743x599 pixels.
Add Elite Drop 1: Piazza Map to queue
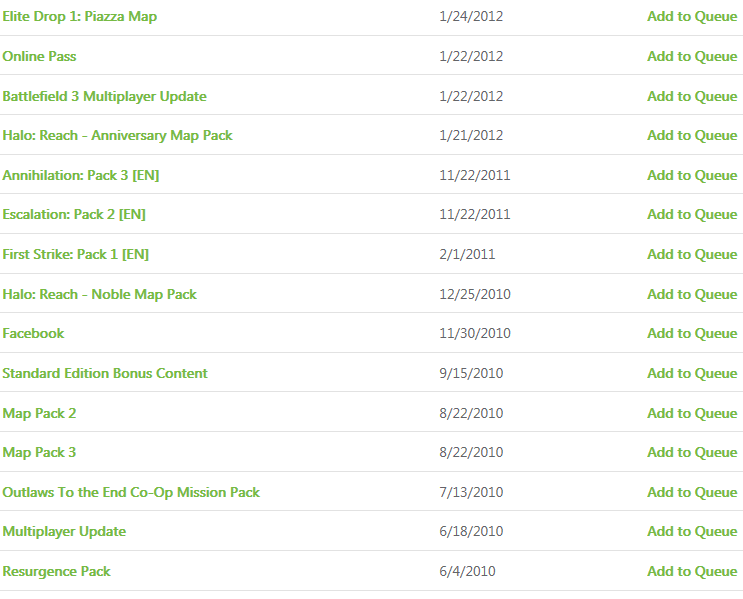click(691, 17)
